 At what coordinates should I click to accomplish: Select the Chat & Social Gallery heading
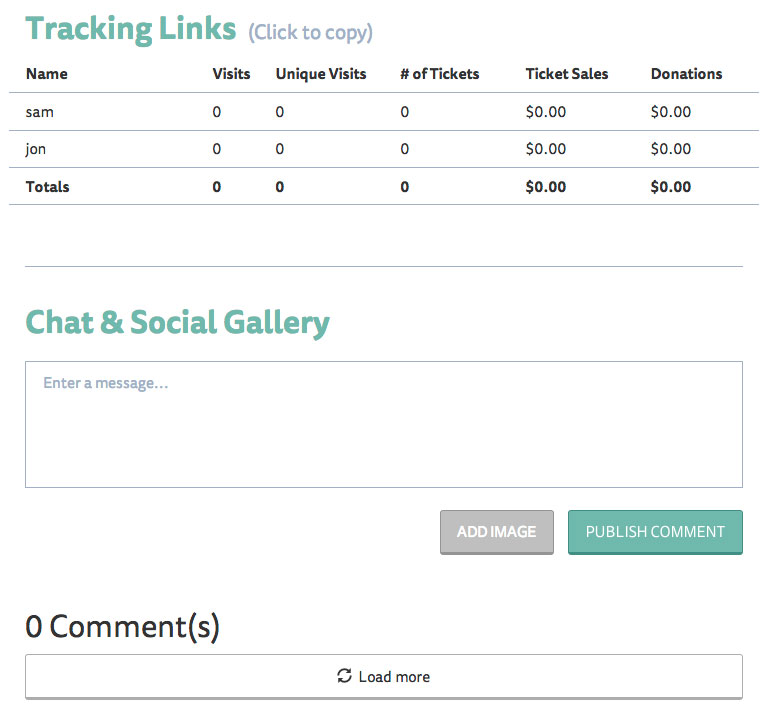[177, 322]
